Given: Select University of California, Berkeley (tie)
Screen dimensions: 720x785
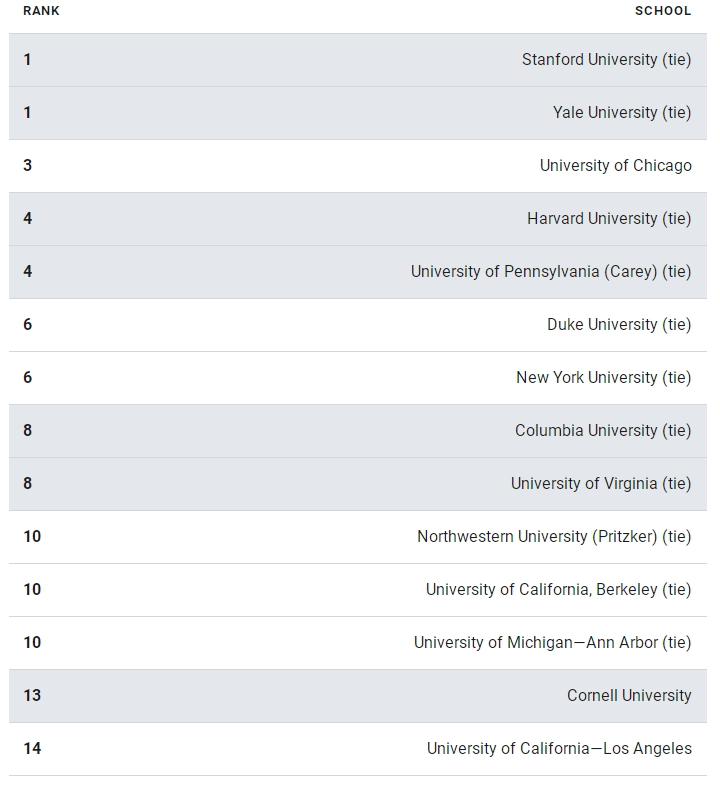Looking at the screenshot, I should (x=558, y=590).
